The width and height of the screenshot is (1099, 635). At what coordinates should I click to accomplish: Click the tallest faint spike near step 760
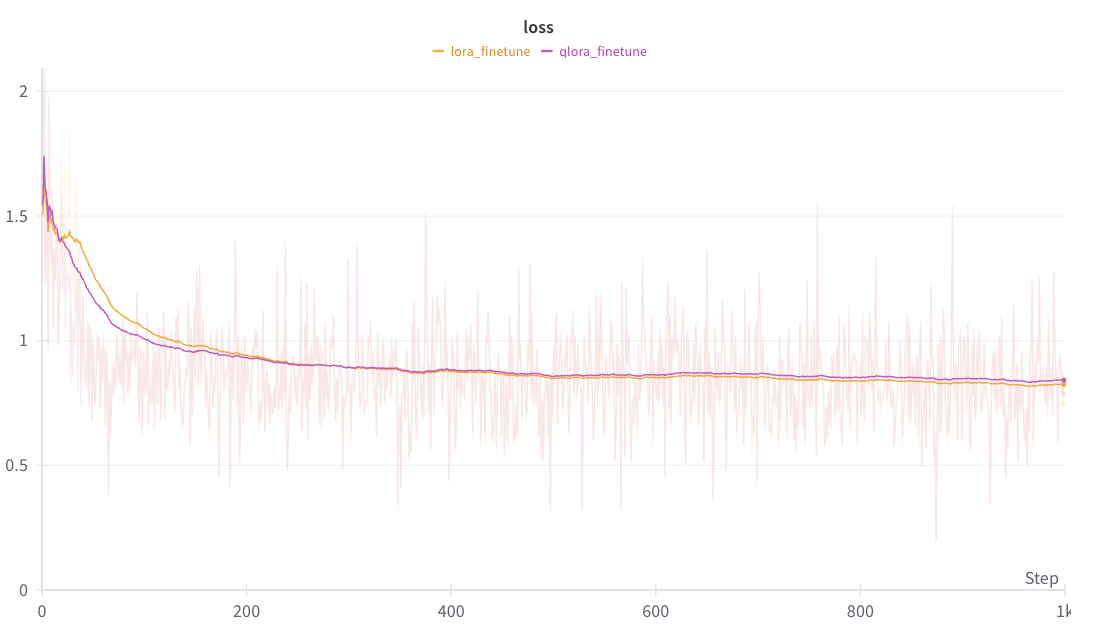817,203
